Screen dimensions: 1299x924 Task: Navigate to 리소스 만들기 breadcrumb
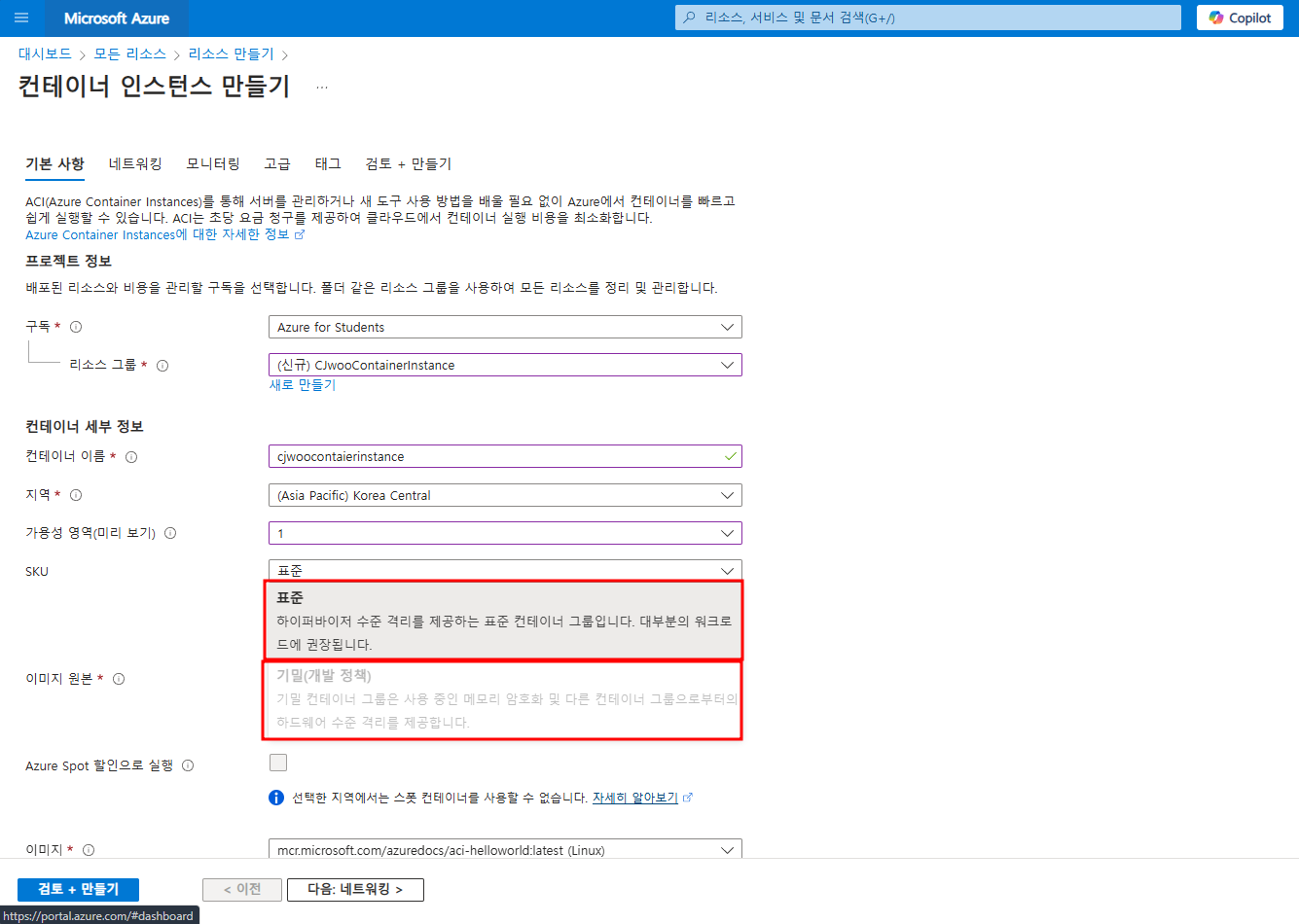pyautogui.click(x=231, y=53)
